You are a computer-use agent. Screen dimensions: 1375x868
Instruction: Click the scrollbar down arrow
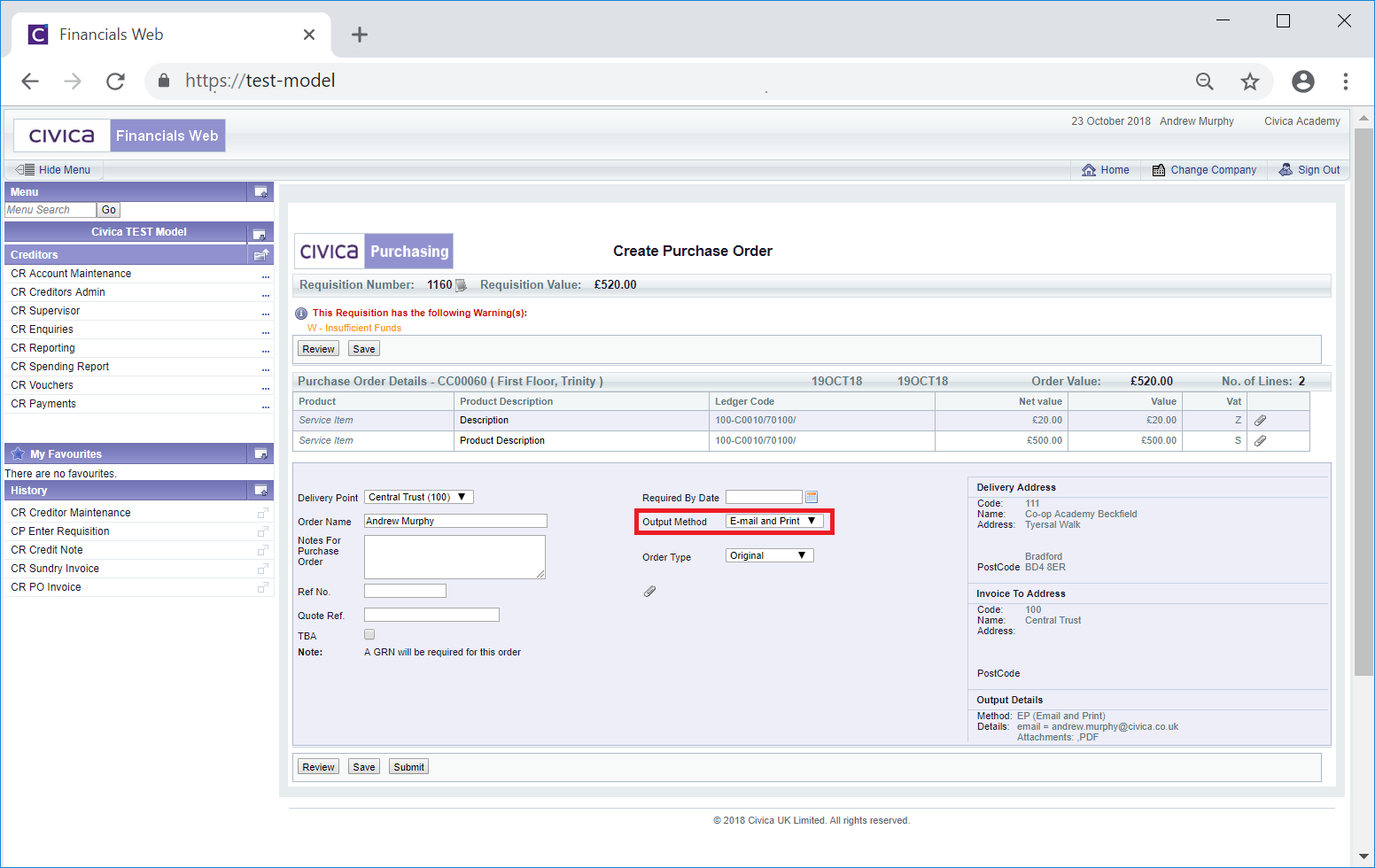pos(1363,856)
